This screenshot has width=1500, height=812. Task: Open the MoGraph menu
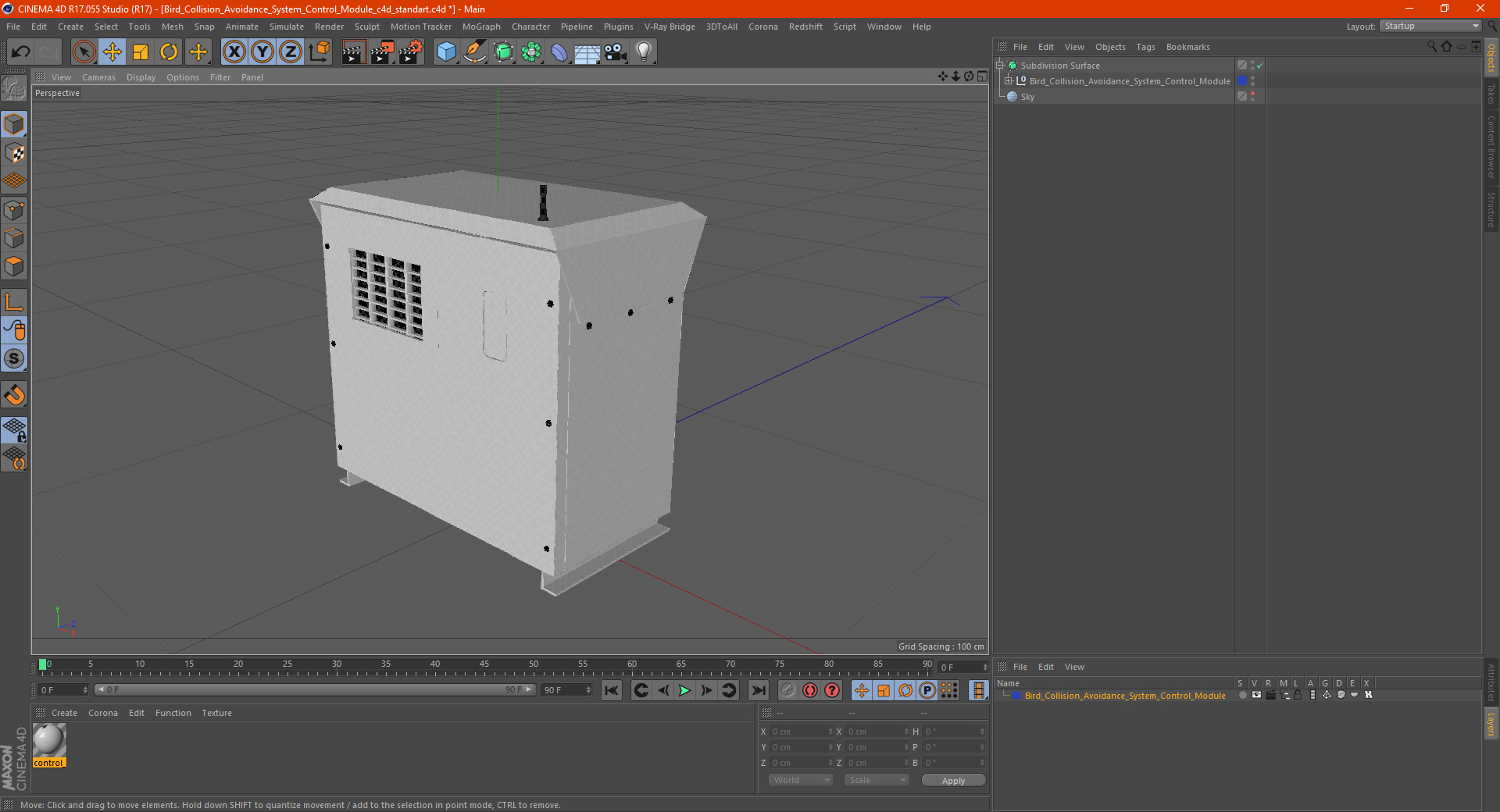pos(481,27)
